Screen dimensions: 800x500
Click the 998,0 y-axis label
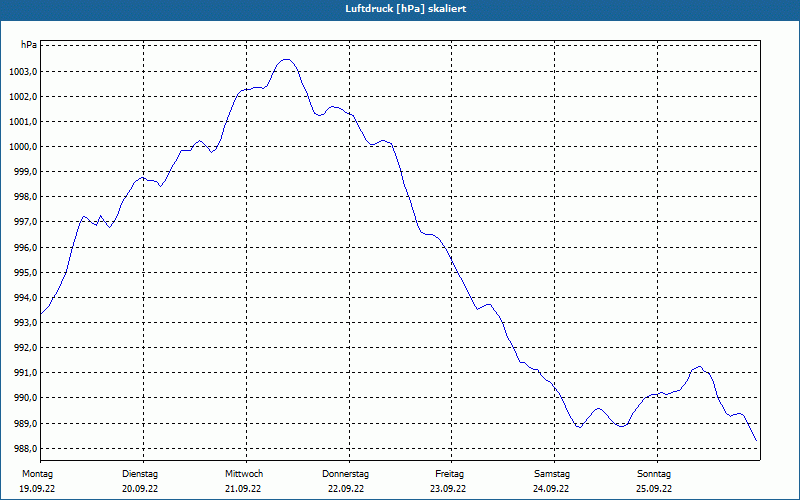point(25,196)
